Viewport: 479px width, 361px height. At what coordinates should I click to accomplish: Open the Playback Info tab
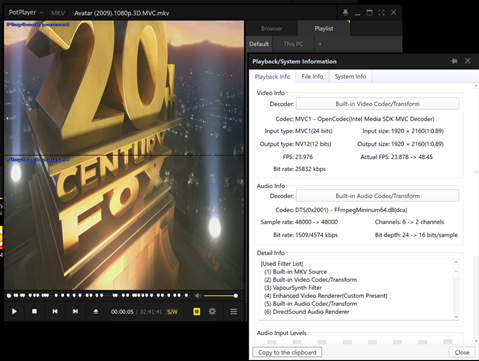coord(272,77)
